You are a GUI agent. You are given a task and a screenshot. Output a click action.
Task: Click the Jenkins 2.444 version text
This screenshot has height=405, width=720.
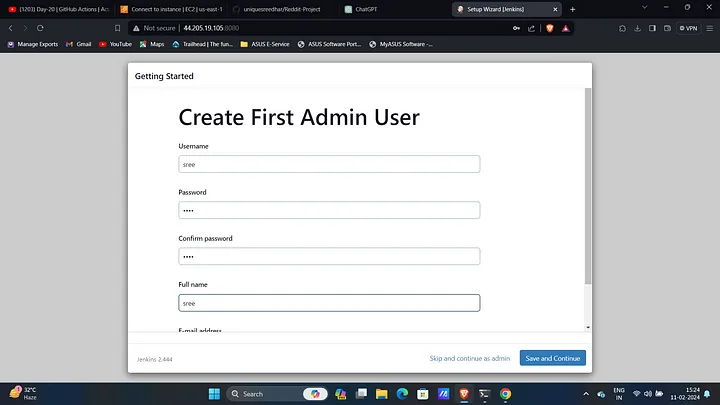pyautogui.click(x=154, y=359)
